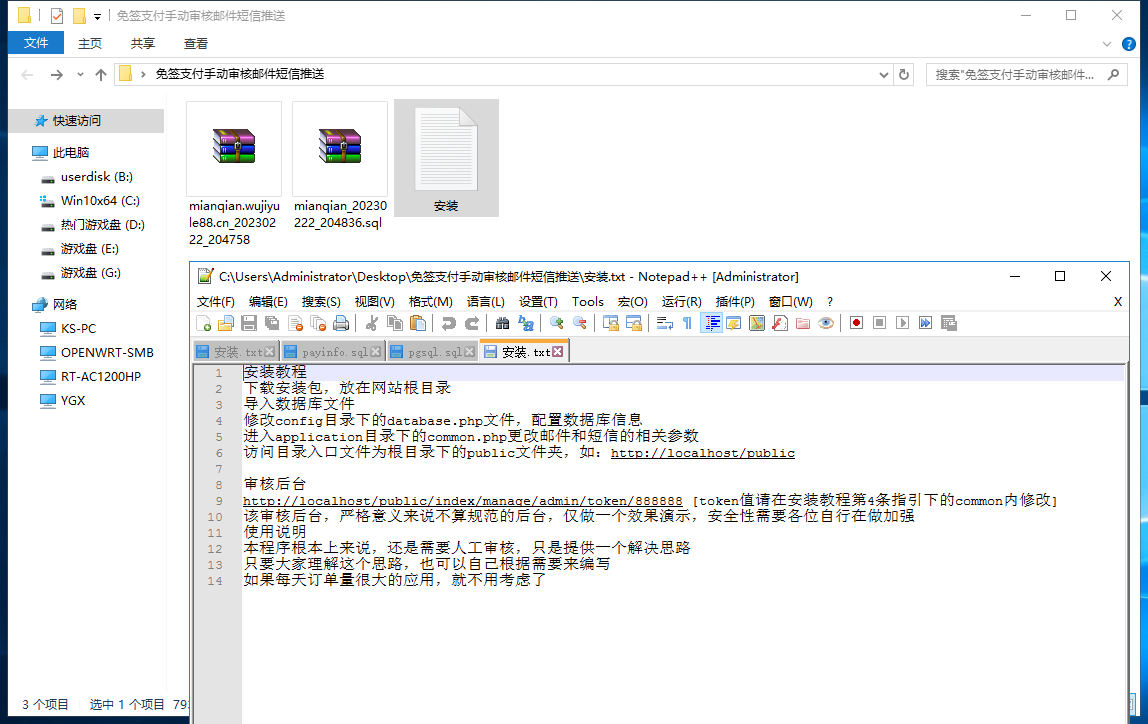The width and height of the screenshot is (1148, 724).
Task: Toggle show all characters pilcrow icon
Action: [687, 323]
